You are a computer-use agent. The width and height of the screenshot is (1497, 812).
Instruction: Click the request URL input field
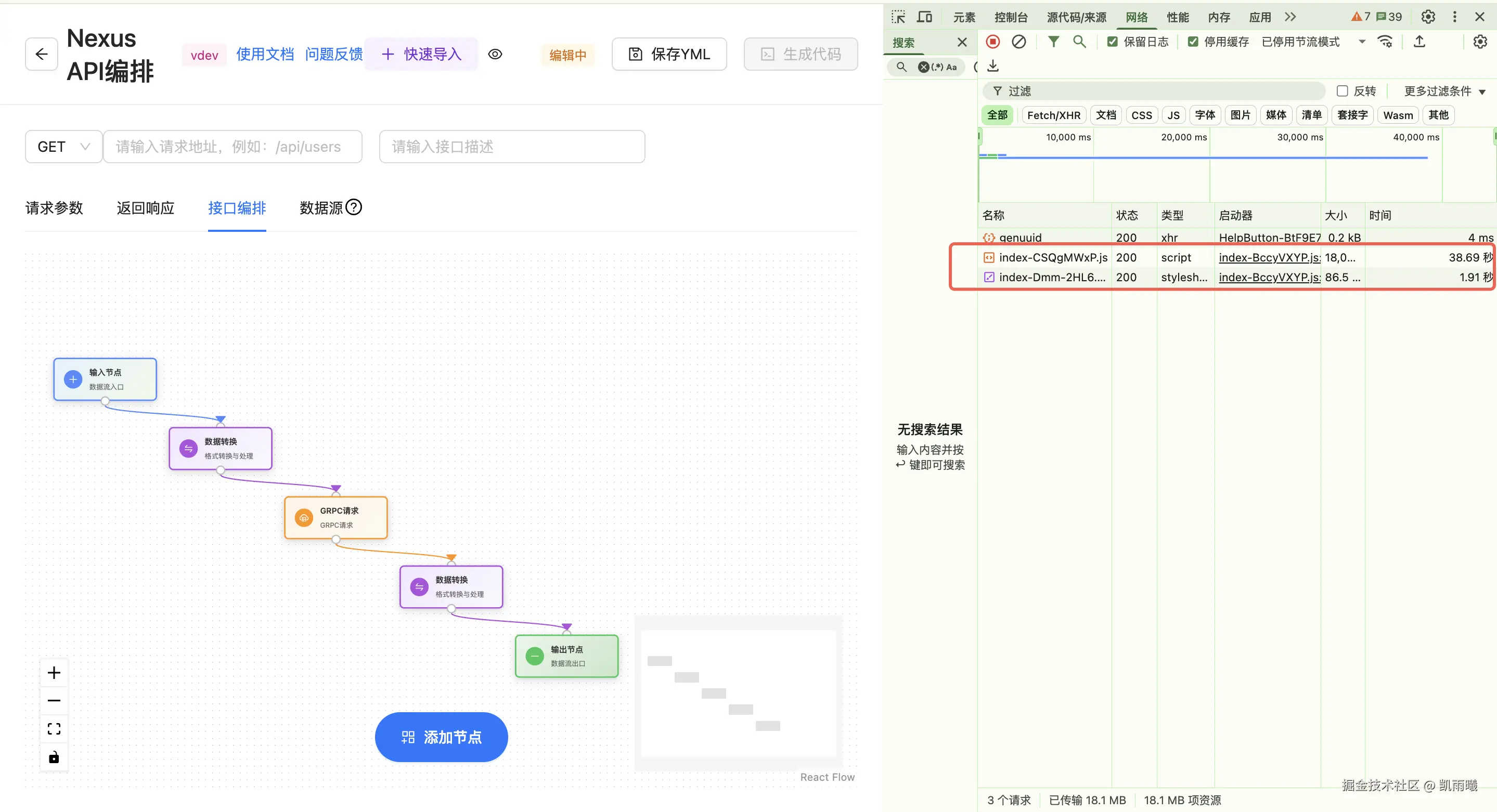(233, 147)
